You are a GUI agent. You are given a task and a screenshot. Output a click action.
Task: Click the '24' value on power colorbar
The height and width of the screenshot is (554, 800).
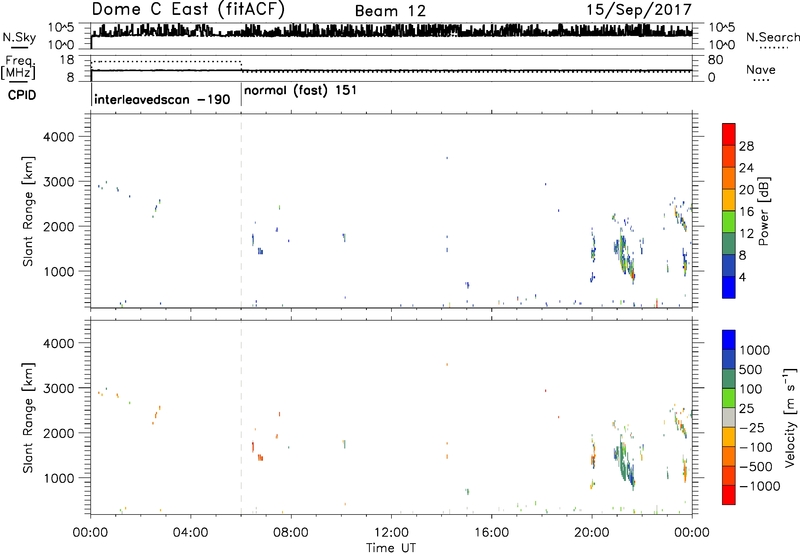(x=746, y=168)
